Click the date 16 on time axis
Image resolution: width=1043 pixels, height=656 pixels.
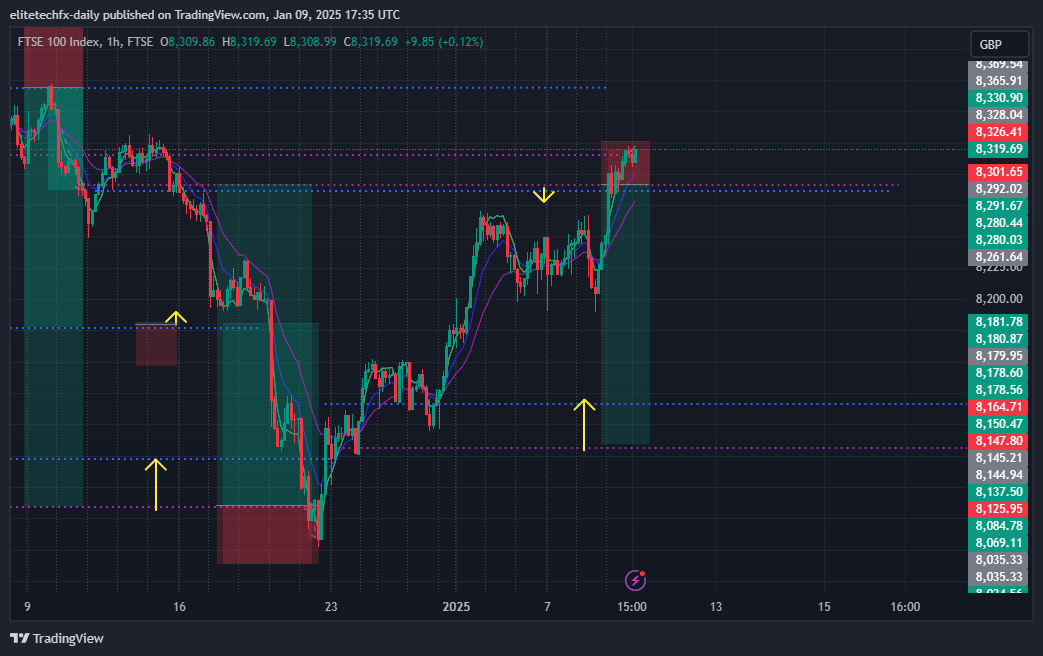179,606
